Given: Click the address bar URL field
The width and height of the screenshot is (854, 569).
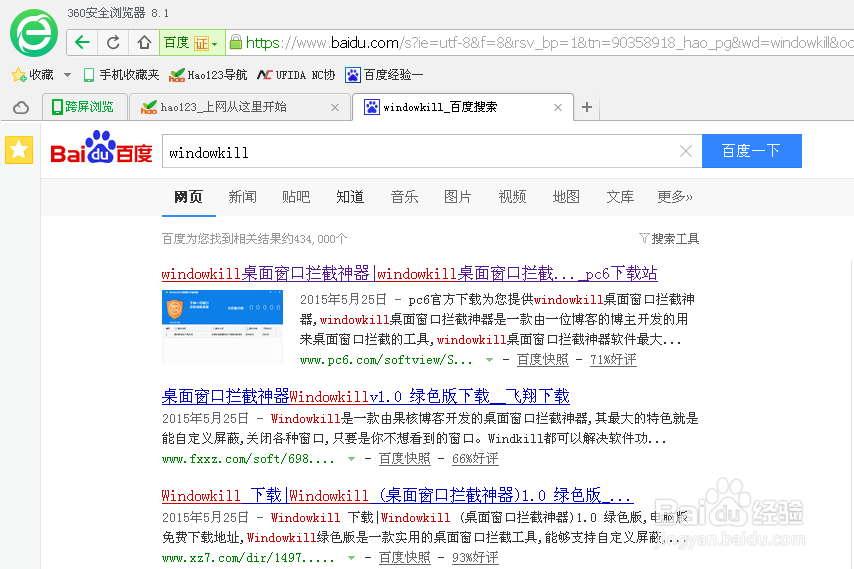Looking at the screenshot, I should pos(542,42).
